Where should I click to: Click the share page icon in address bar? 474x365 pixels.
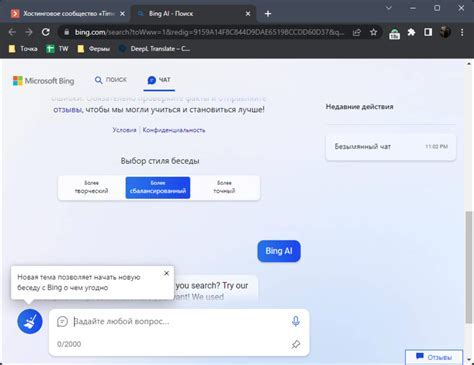(357, 32)
